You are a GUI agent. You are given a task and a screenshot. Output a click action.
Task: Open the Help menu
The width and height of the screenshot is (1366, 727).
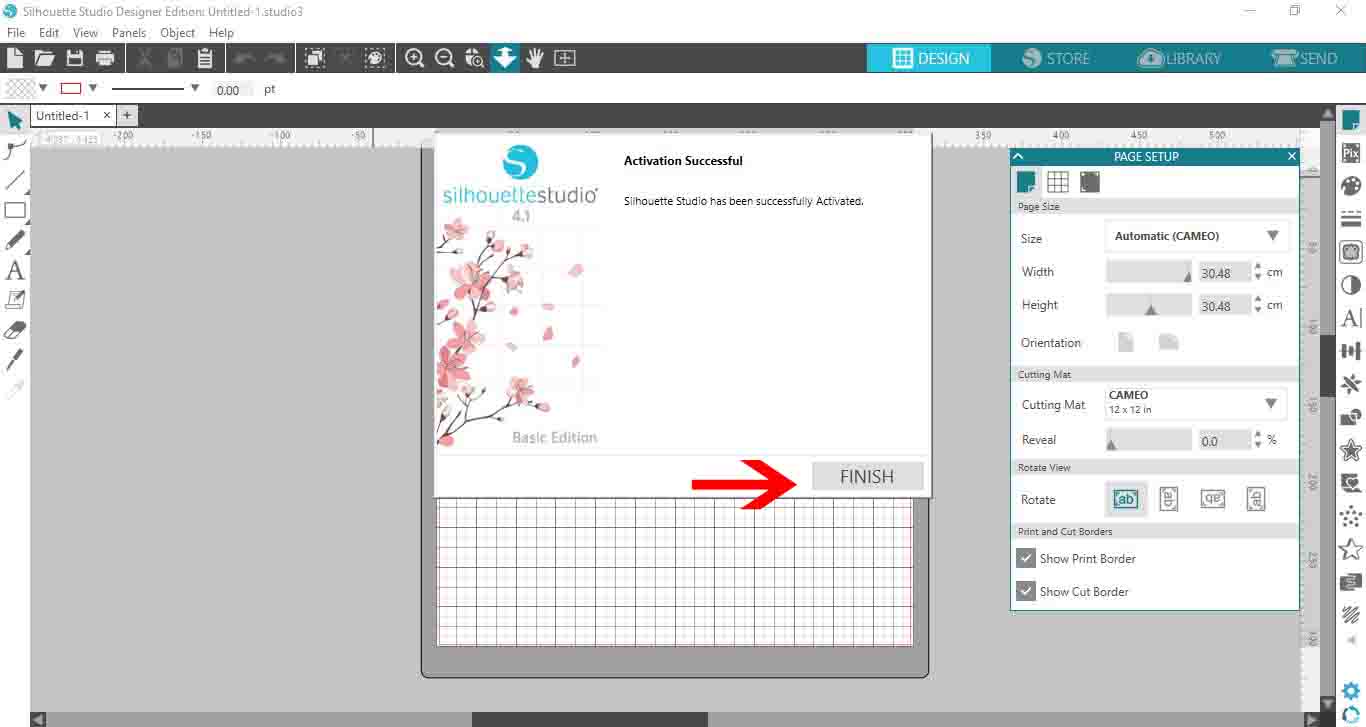[221, 32]
